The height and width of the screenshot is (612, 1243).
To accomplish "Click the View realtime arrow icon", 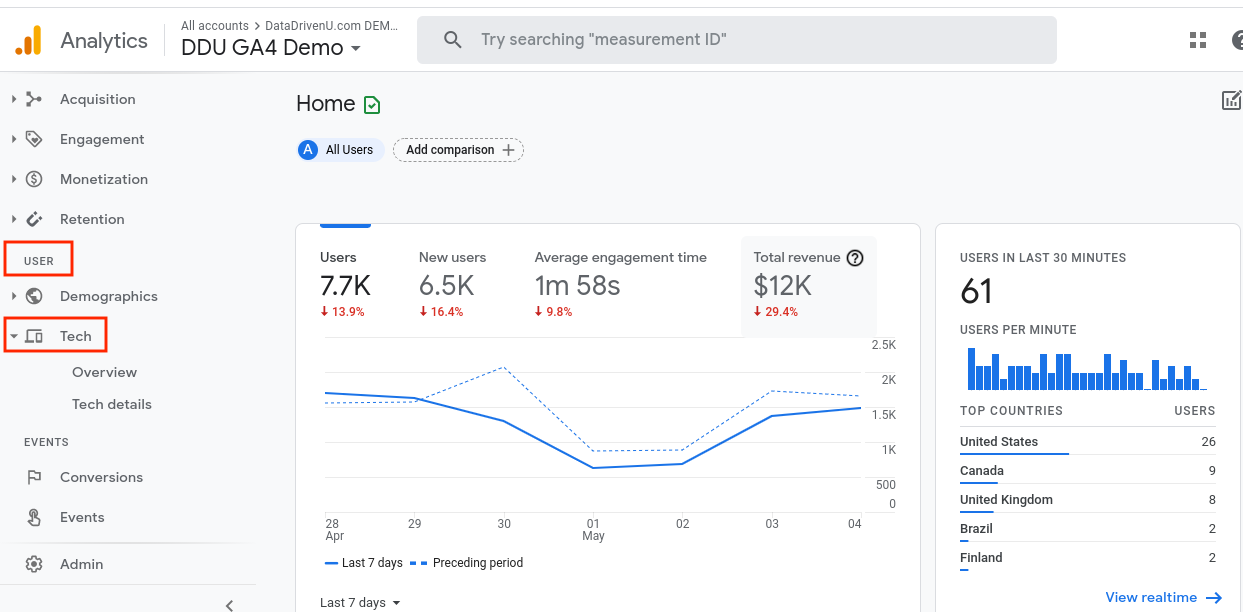I will tap(1214, 598).
